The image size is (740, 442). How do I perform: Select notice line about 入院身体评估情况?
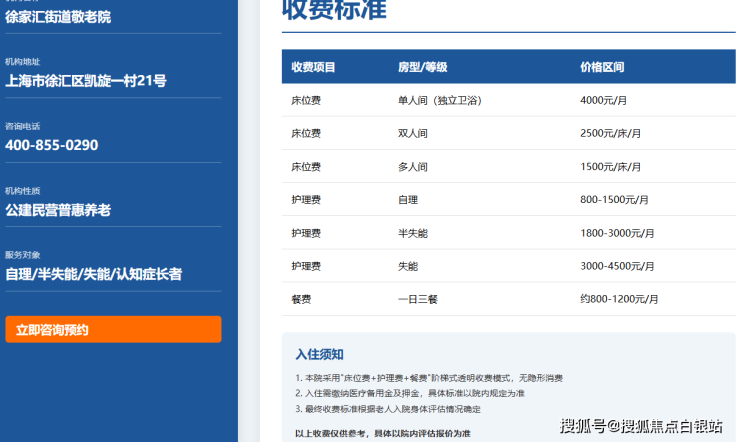pos(388,409)
